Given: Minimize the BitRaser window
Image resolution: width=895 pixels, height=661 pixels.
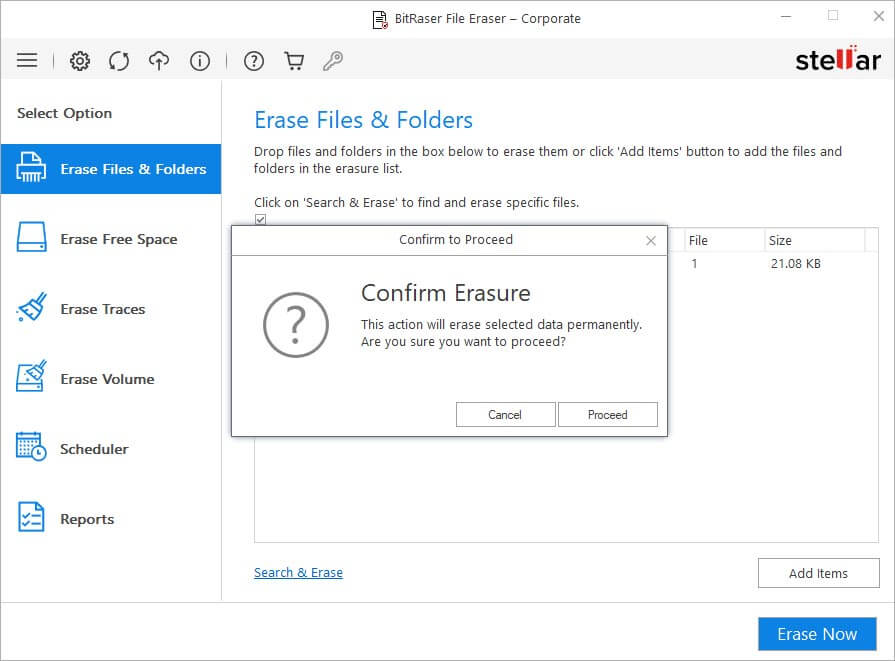Looking at the screenshot, I should [x=786, y=17].
